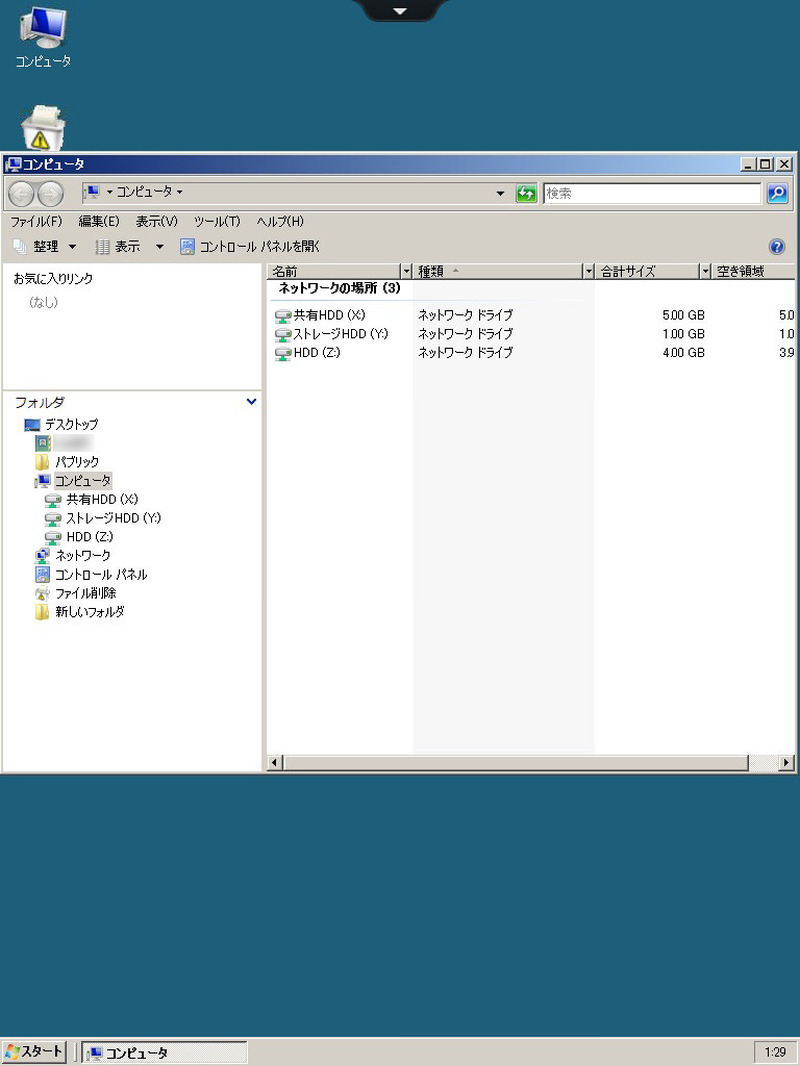Click the back navigation arrow button

[22, 193]
